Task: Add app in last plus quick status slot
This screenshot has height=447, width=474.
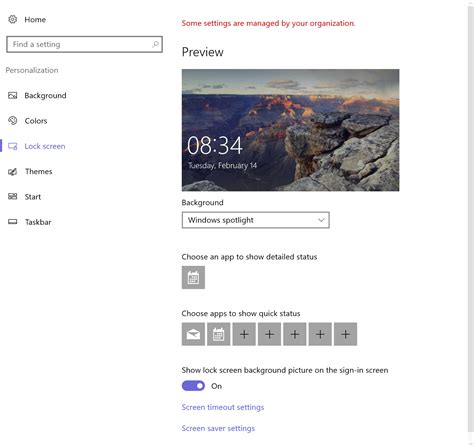Action: 345,334
